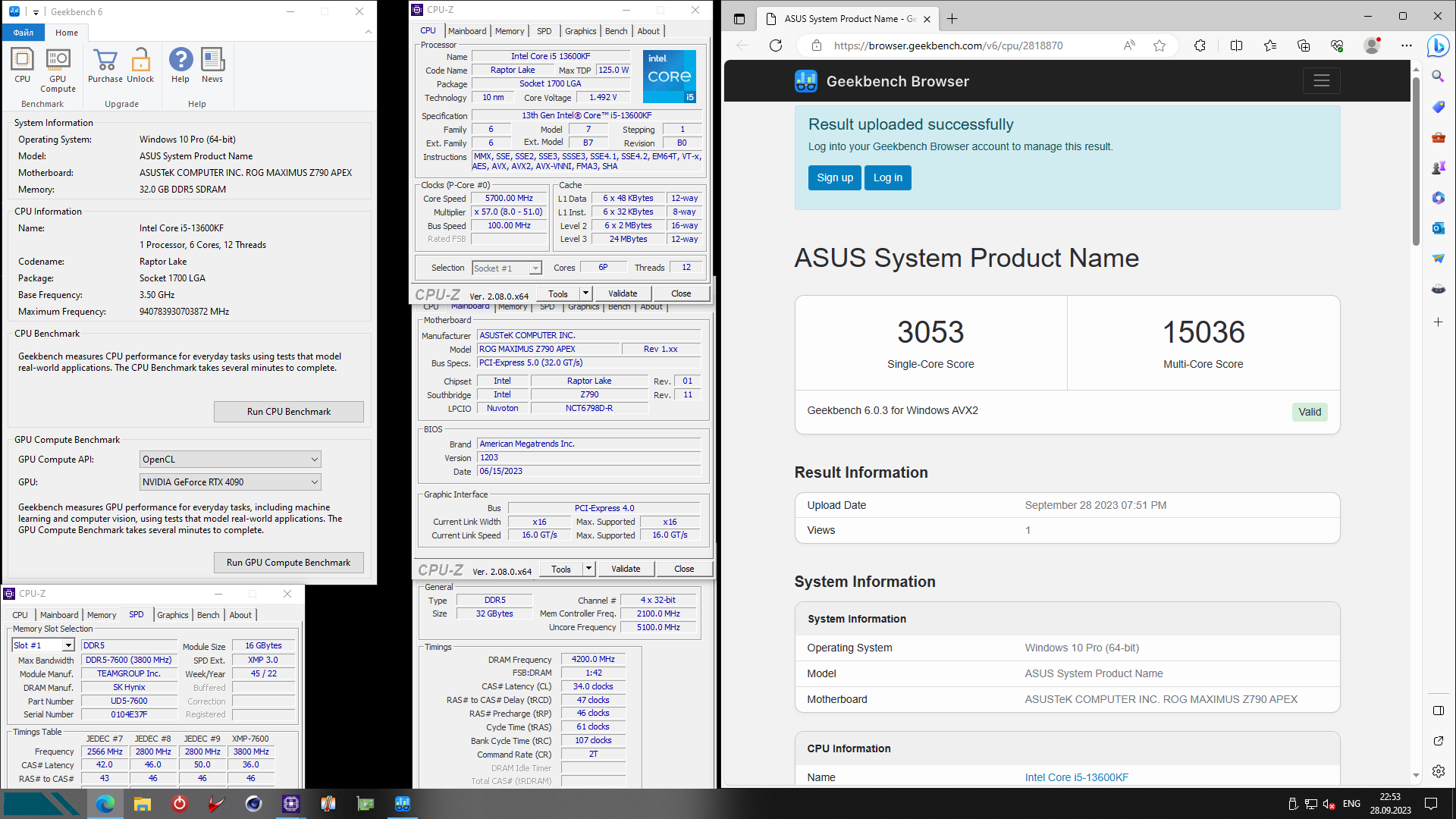Click Validate in the top CPU-Z window
This screenshot has width=1456, height=819.
click(x=623, y=293)
